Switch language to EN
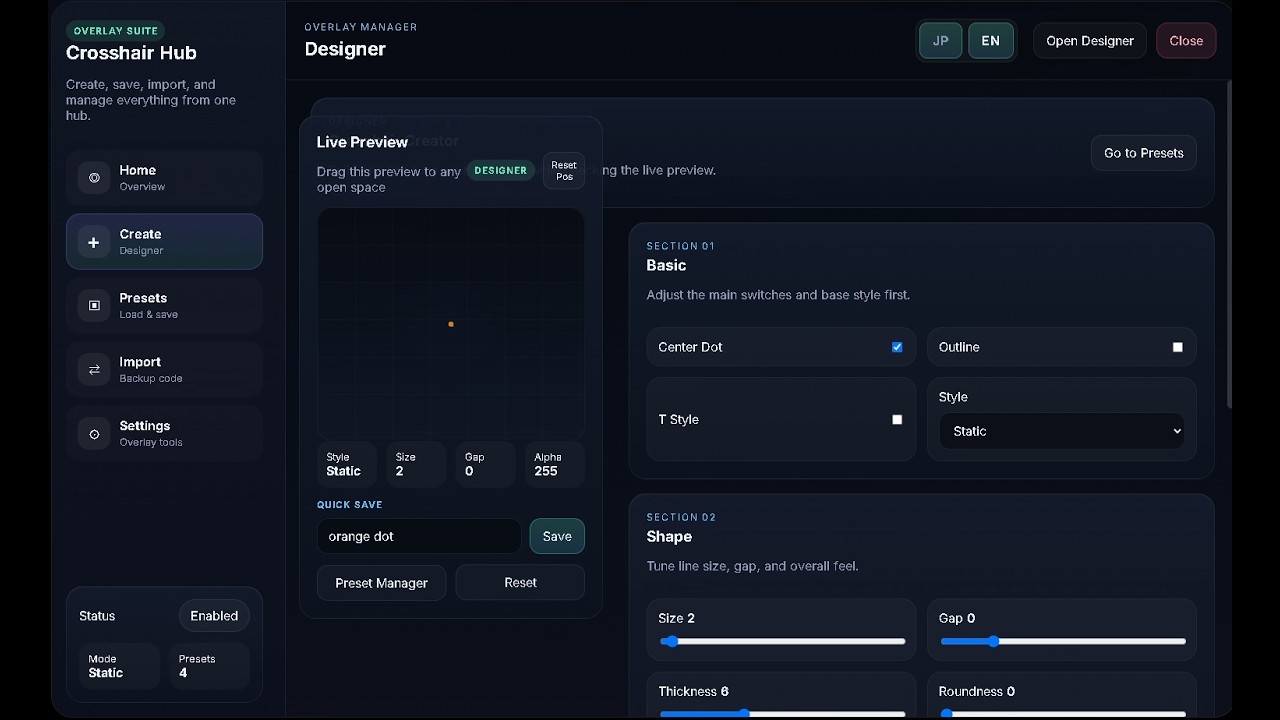Screen dimensions: 1280x720 click(x=991, y=41)
